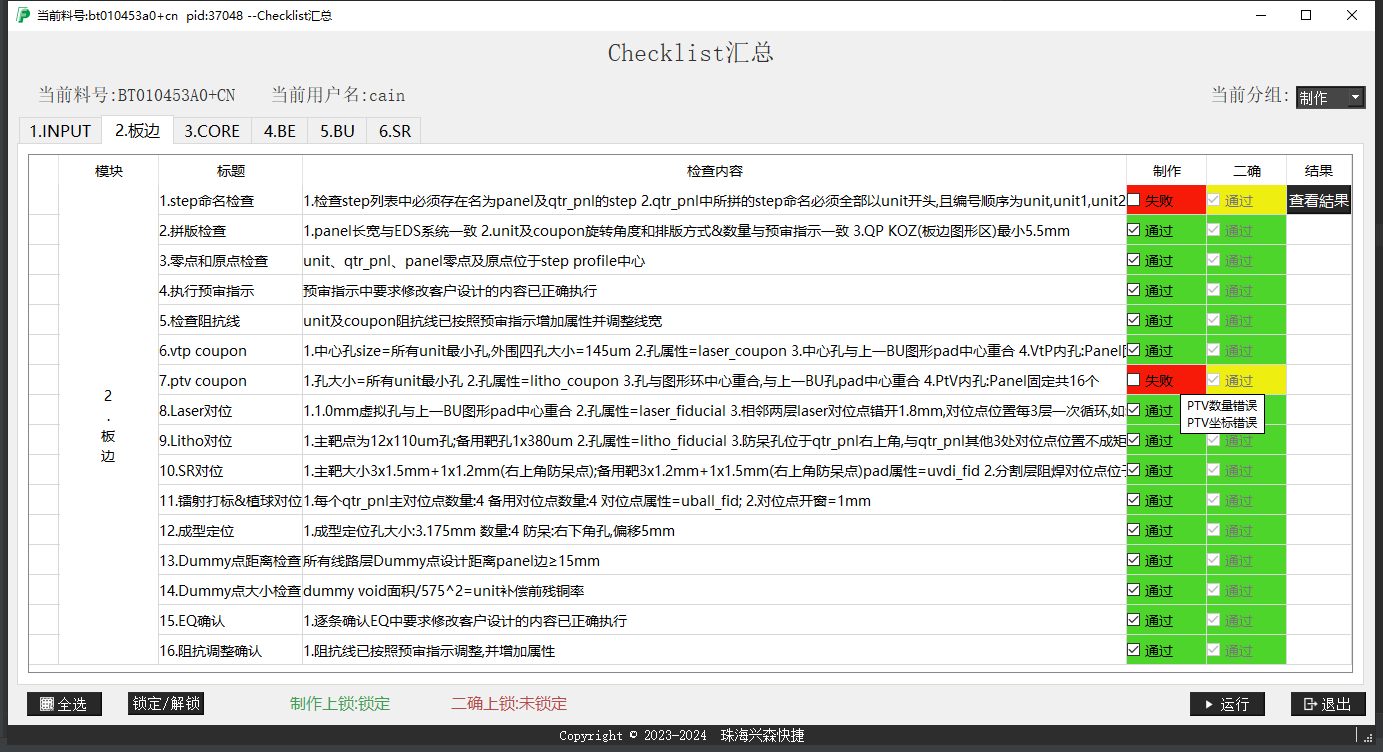Screen dimensions: 1383x752
Task: Switch to the 1.INPUT tab
Action: 60,130
